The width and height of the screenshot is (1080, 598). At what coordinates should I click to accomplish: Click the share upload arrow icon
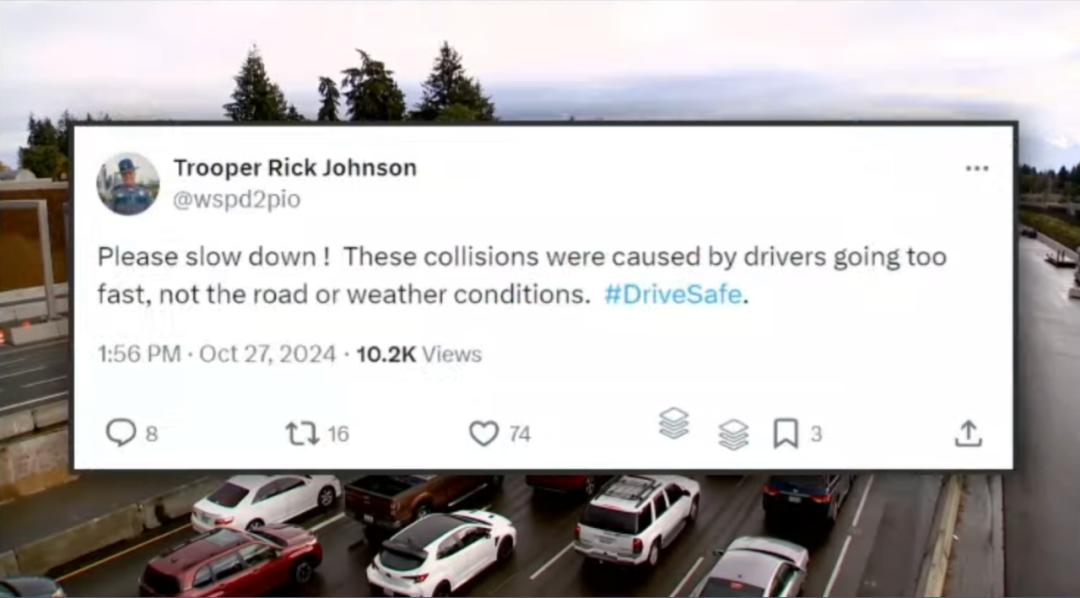coord(968,433)
